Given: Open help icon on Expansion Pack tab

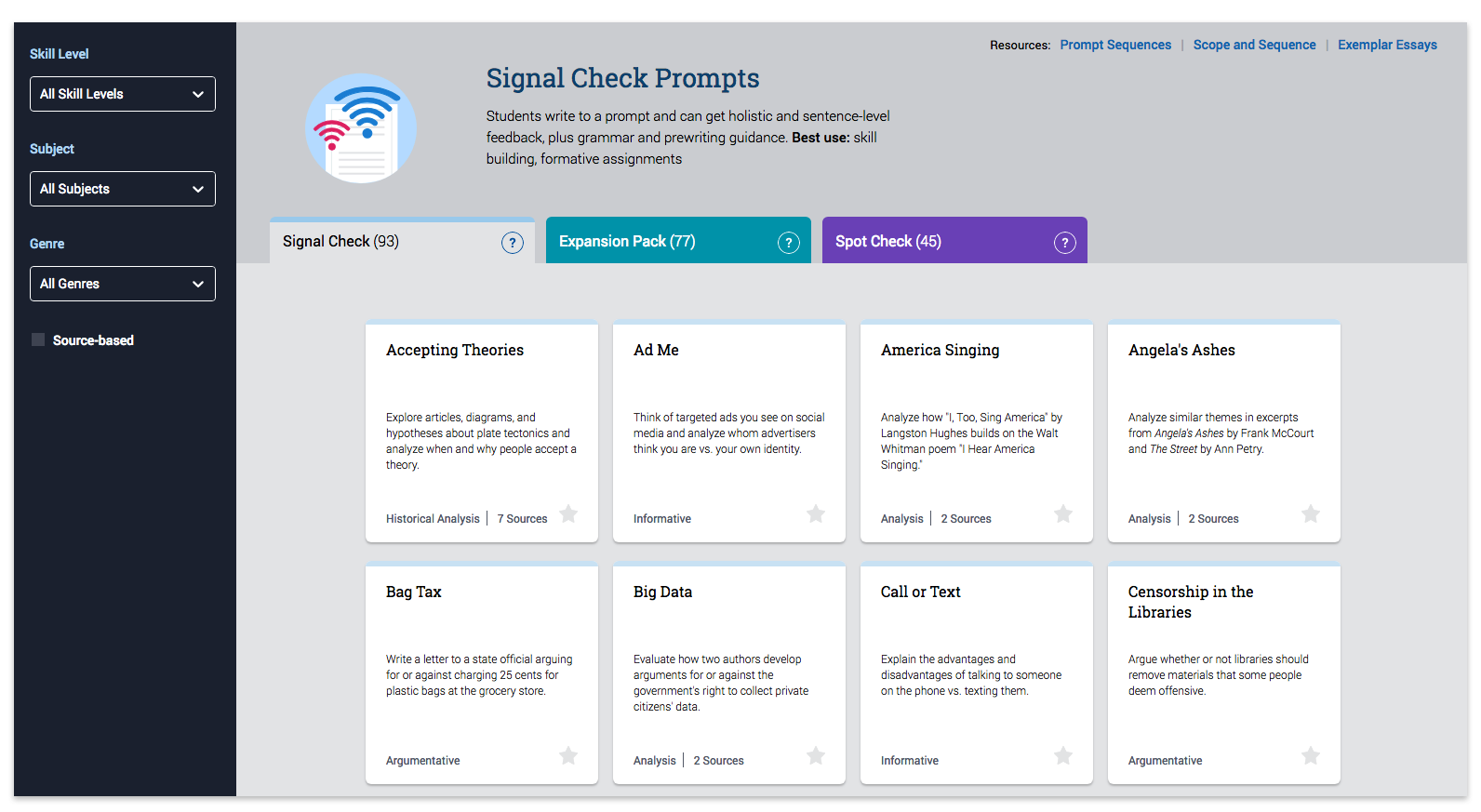Looking at the screenshot, I should coord(789,243).
